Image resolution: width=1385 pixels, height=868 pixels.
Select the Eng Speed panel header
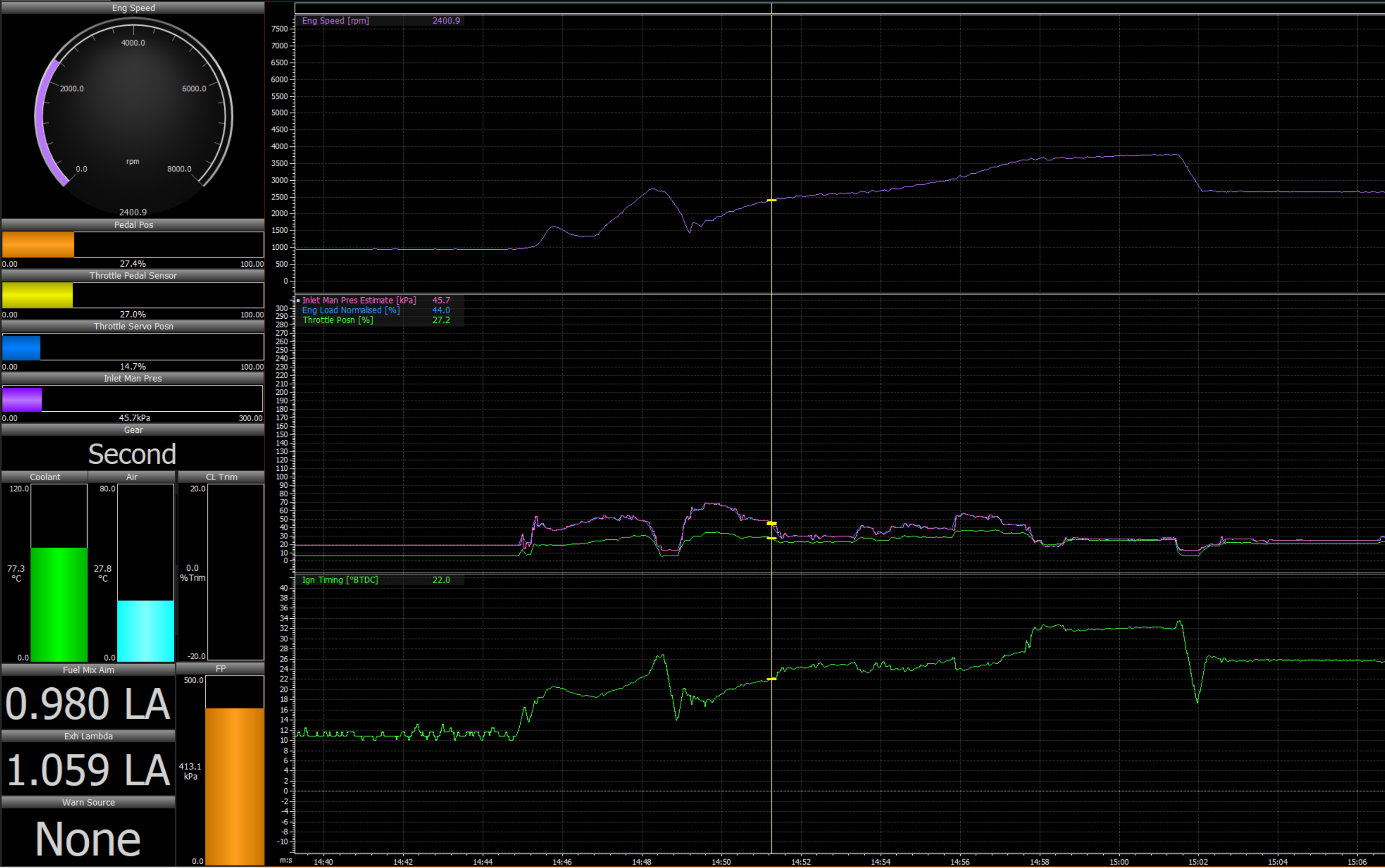(x=132, y=8)
